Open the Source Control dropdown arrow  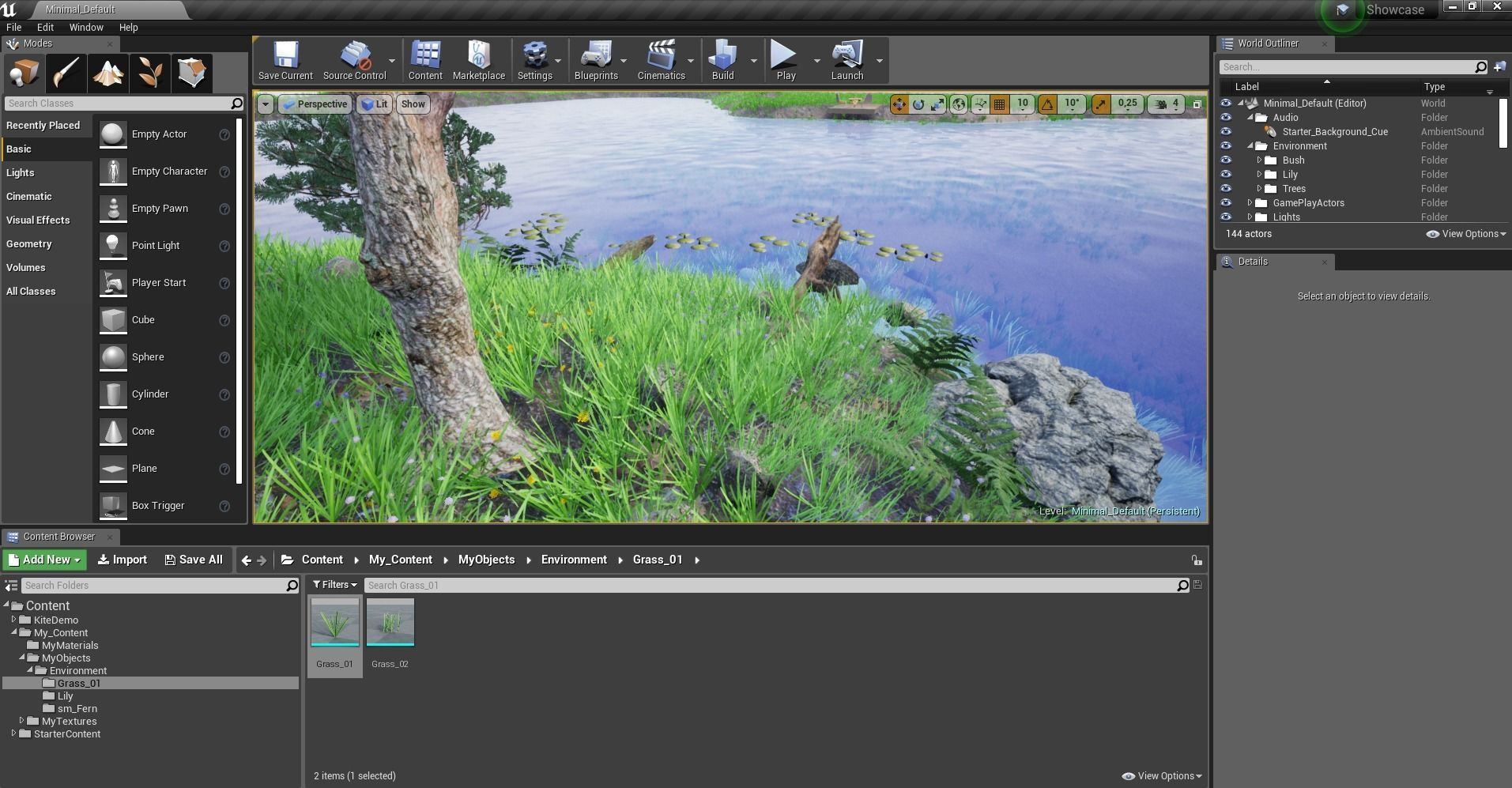[391, 61]
